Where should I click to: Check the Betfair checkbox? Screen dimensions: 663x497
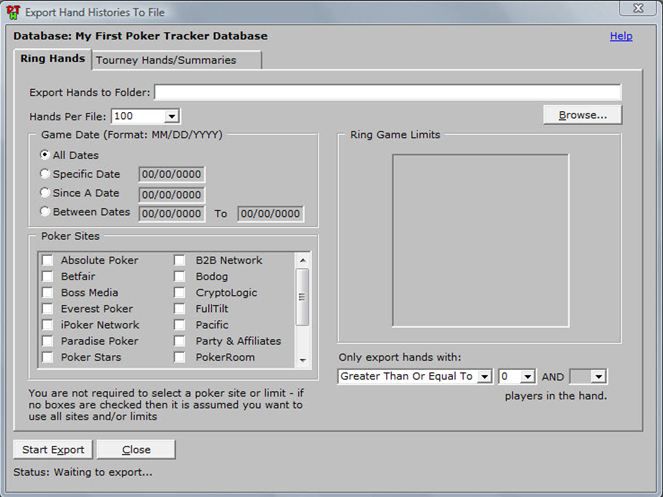coord(47,276)
